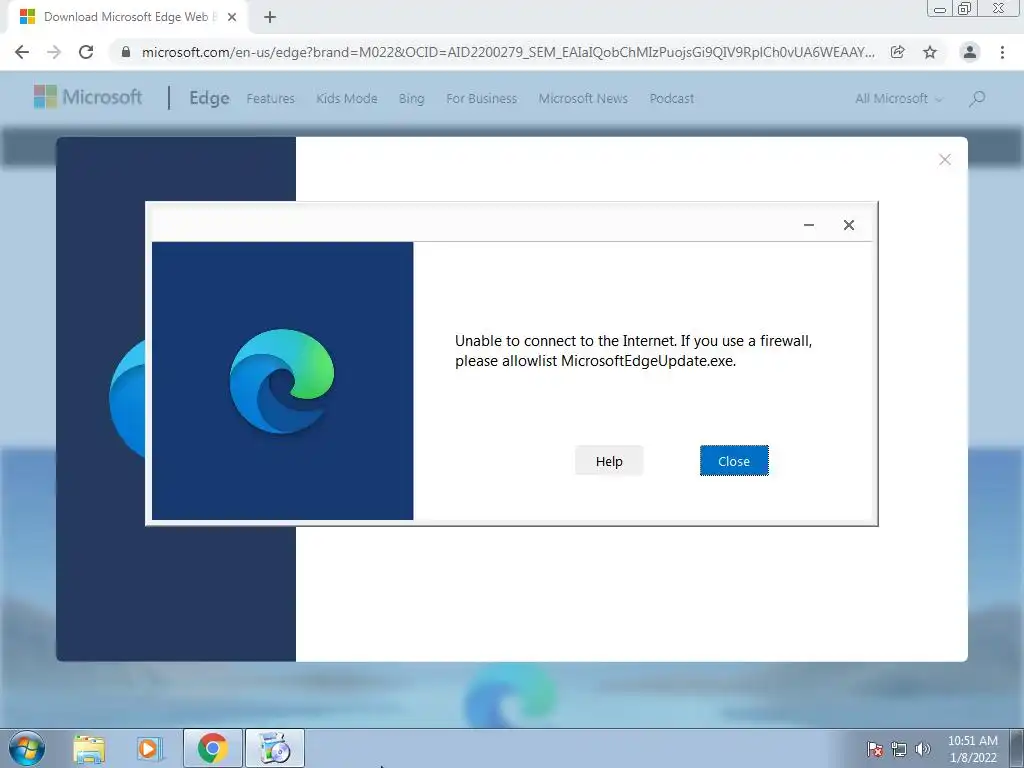
Task: Click the Help button in installer dialog
Action: 609,461
